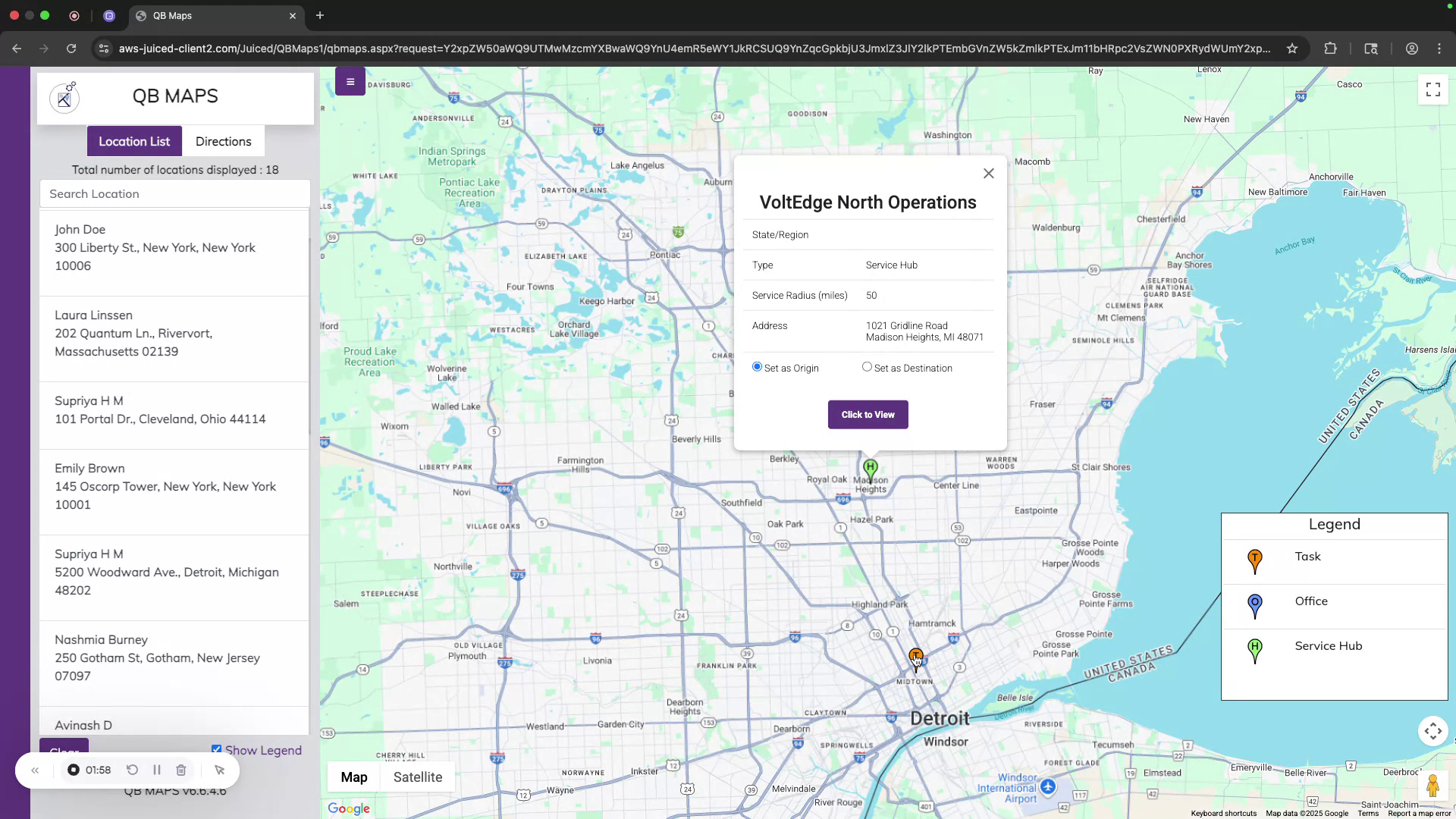Click the fullscreen icon on the map
1456x819 pixels.
[1432, 89]
